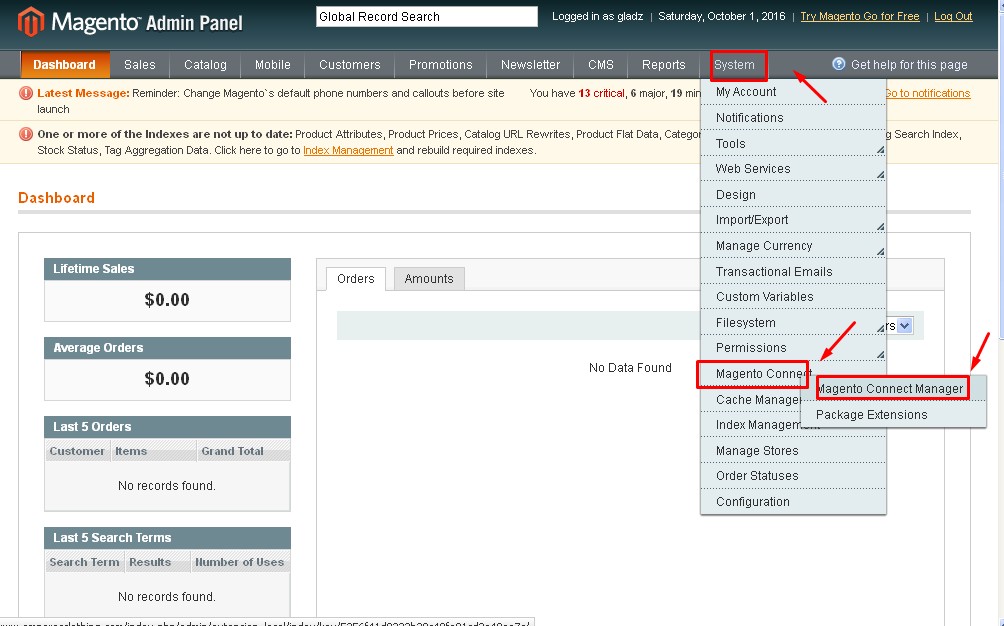
Task: Open the Customers menu
Action: (350, 65)
